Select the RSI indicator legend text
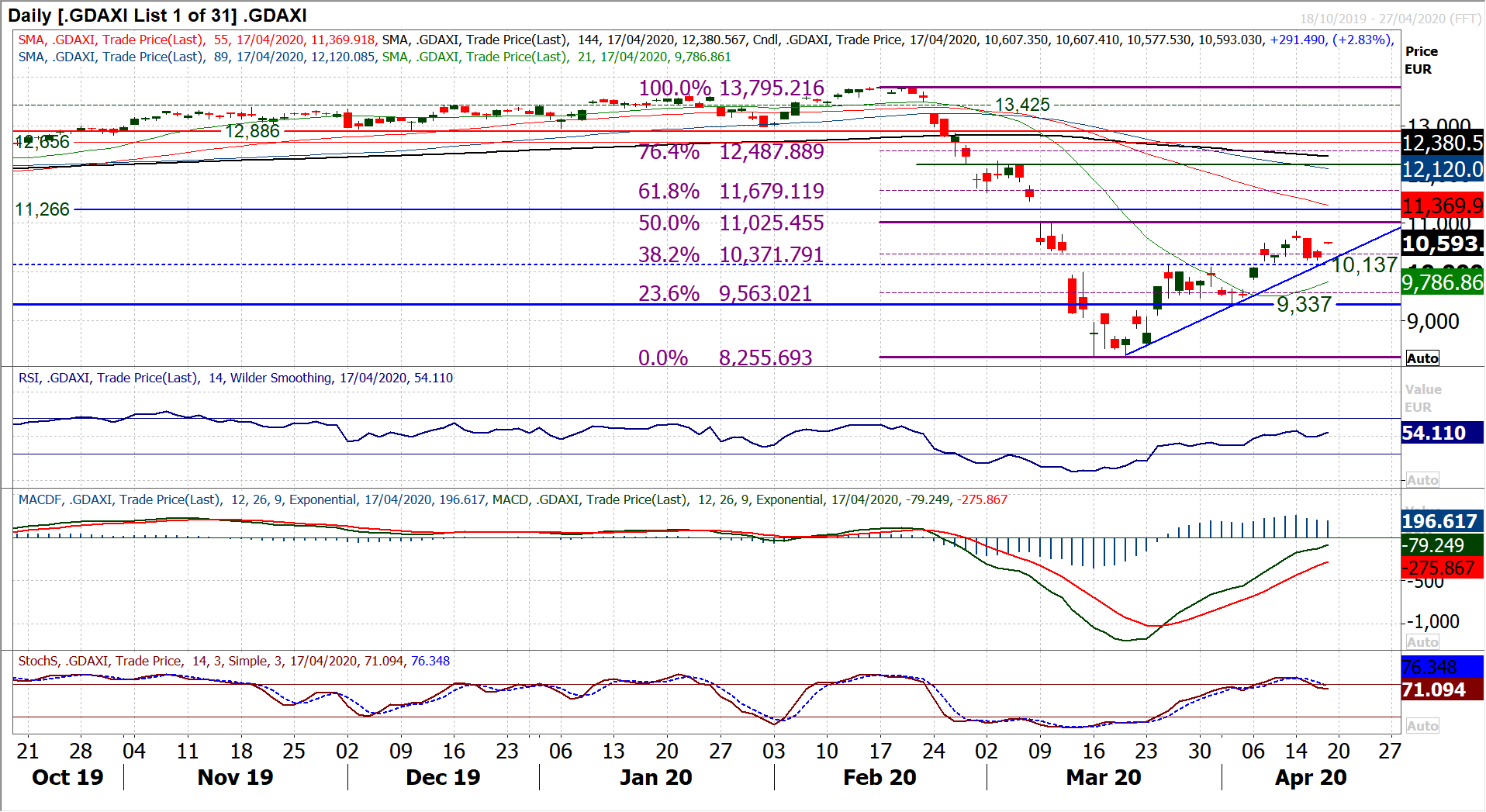This screenshot has width=1486, height=812. pos(236,378)
